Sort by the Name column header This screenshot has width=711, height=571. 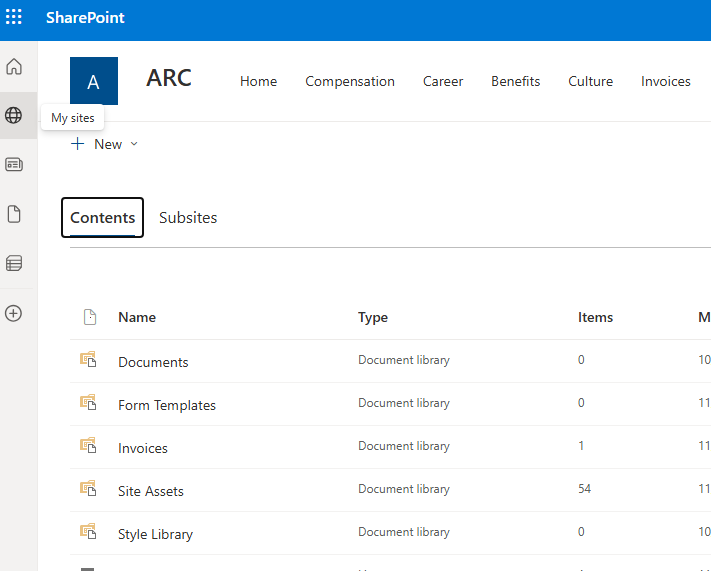137,318
